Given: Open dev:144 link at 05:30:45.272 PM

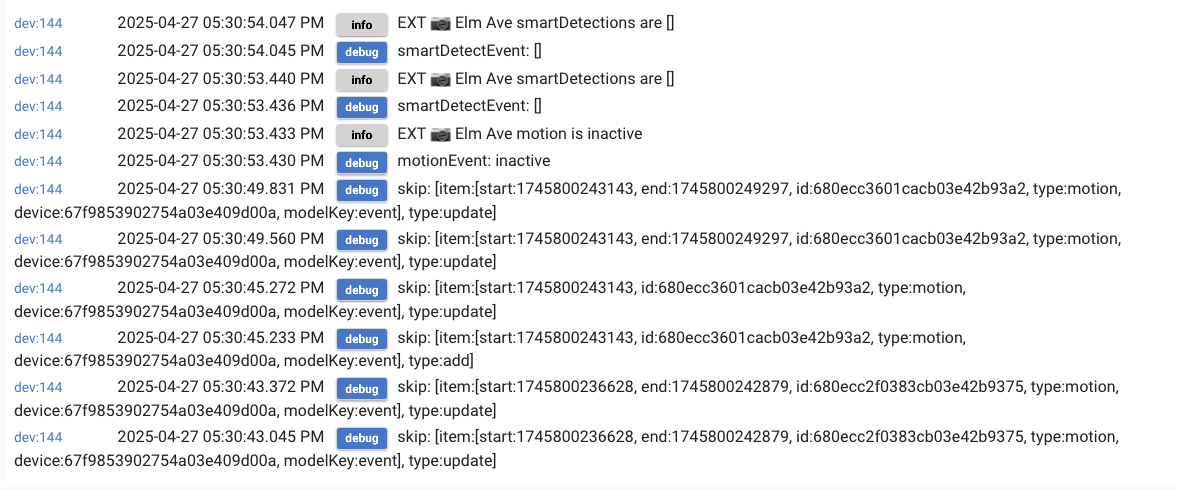Looking at the screenshot, I should [x=38, y=288].
